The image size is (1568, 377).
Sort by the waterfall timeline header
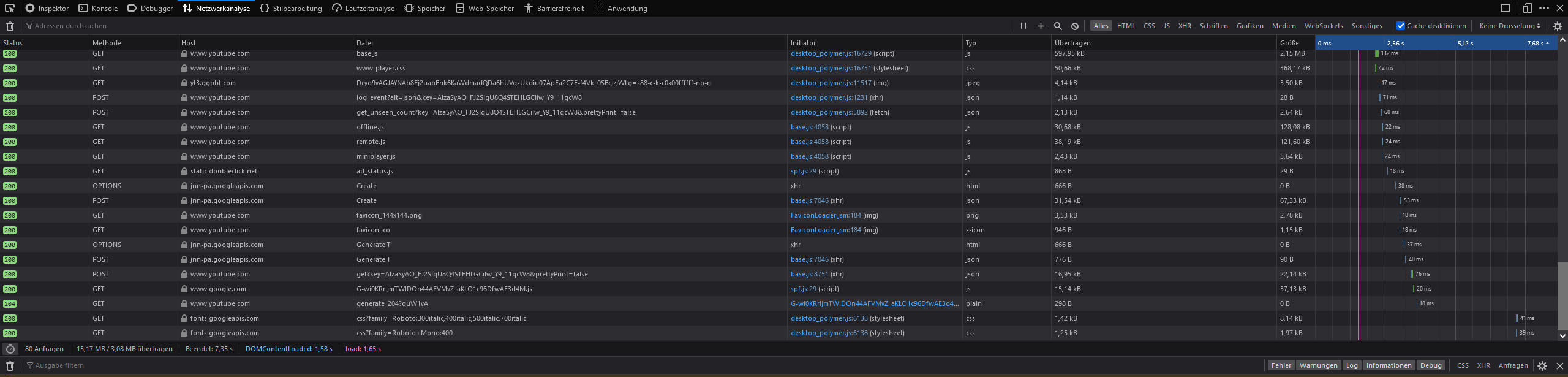1436,43
